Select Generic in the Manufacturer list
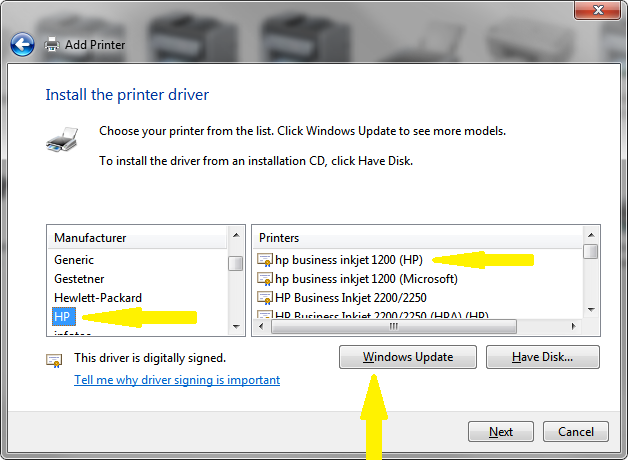The width and height of the screenshot is (628, 460). (74, 260)
